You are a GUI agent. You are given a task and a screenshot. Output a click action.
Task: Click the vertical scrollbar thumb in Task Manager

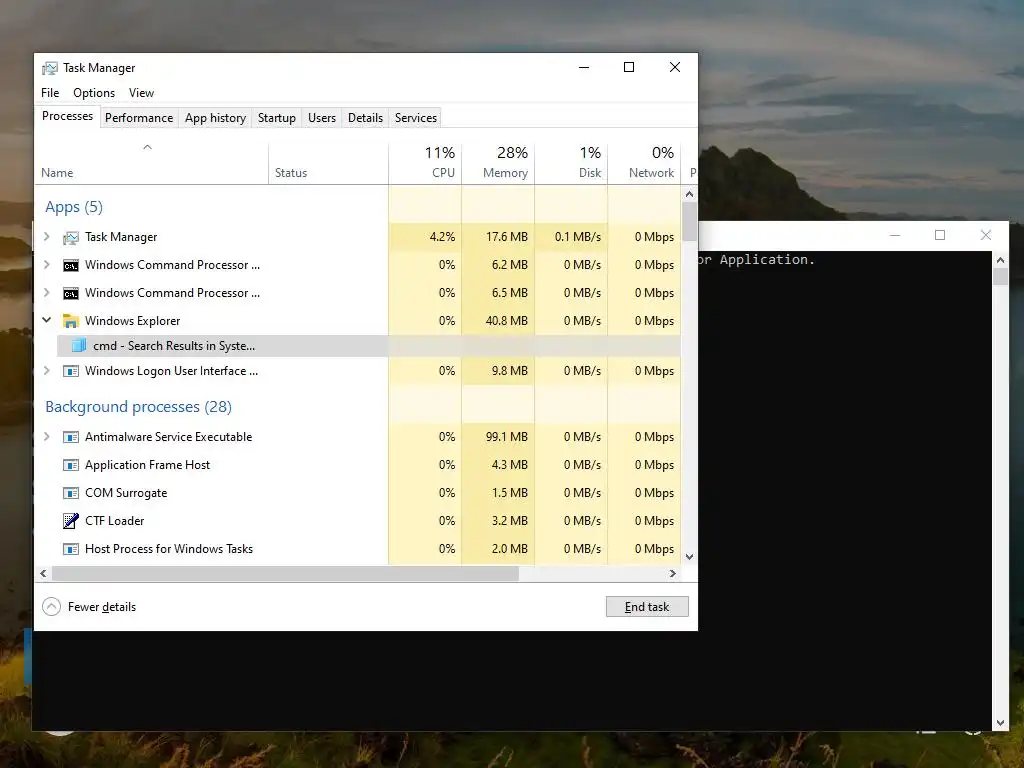[x=689, y=221]
